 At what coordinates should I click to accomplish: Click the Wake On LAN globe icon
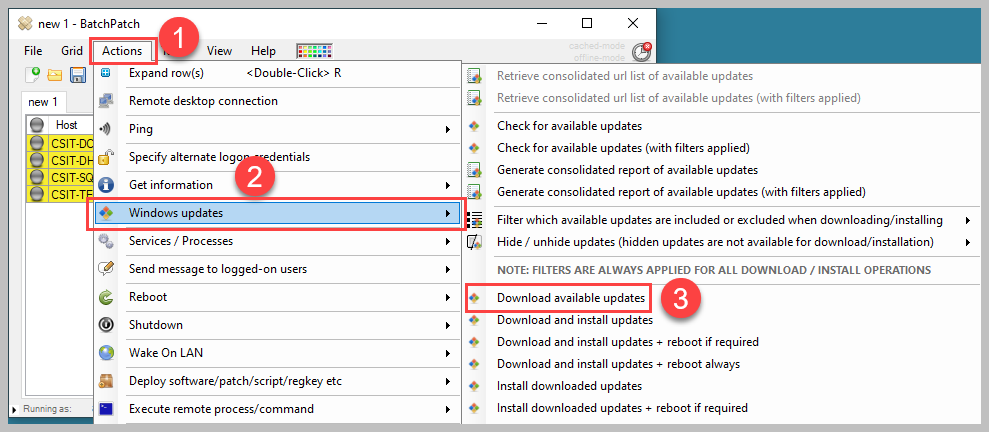(x=106, y=353)
